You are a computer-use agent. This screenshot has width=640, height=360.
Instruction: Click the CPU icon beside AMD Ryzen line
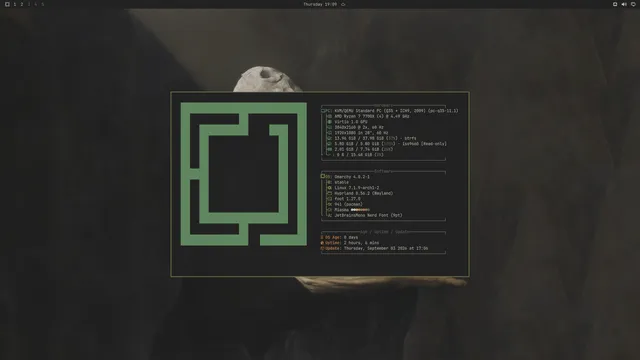[x=329, y=116]
